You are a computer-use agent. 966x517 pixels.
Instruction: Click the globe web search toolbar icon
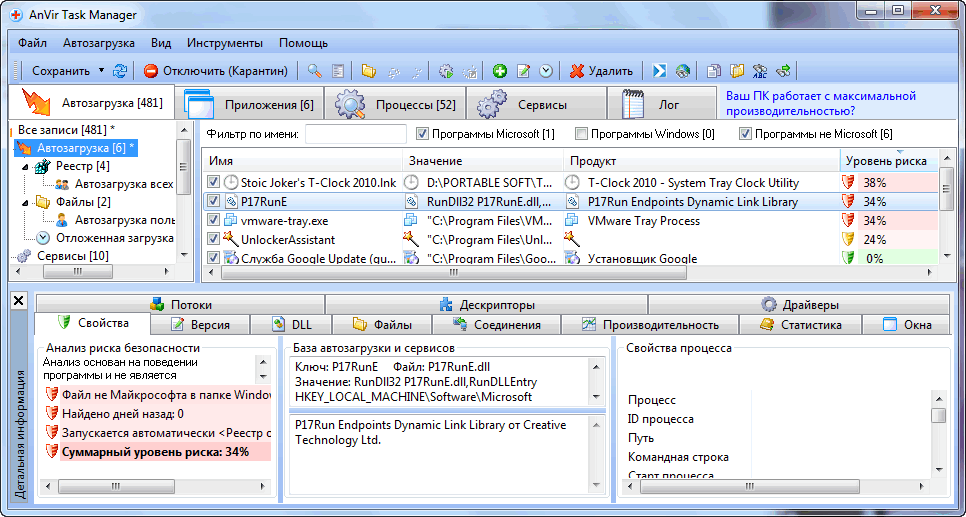coord(682,71)
